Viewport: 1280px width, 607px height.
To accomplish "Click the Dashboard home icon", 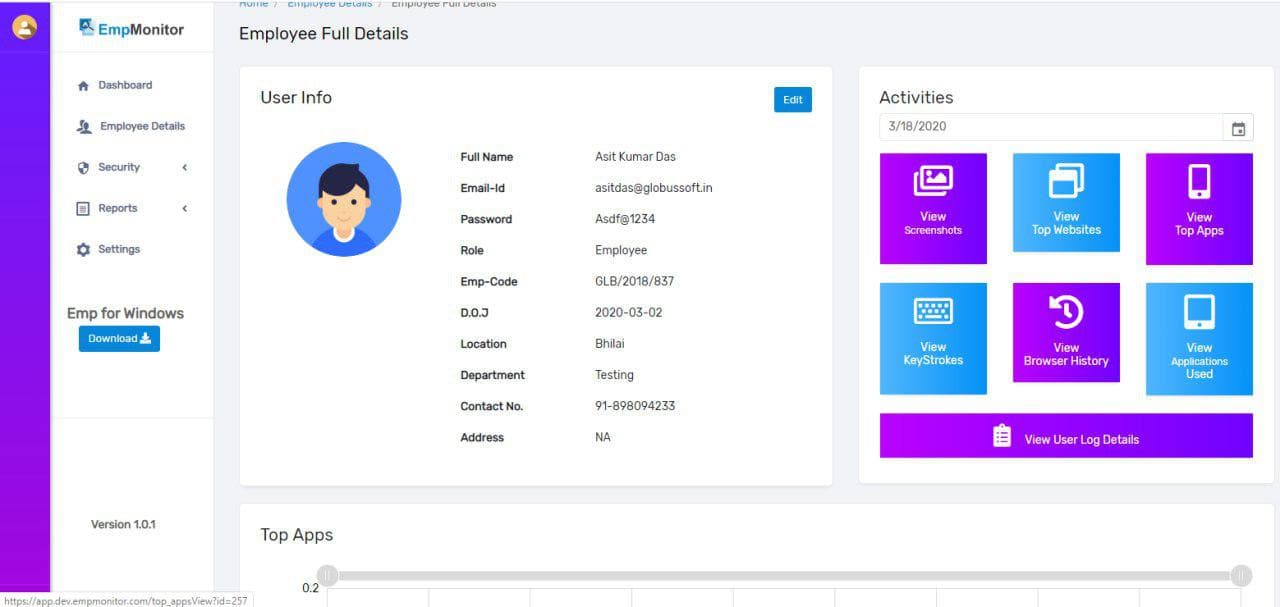I will pos(84,86).
